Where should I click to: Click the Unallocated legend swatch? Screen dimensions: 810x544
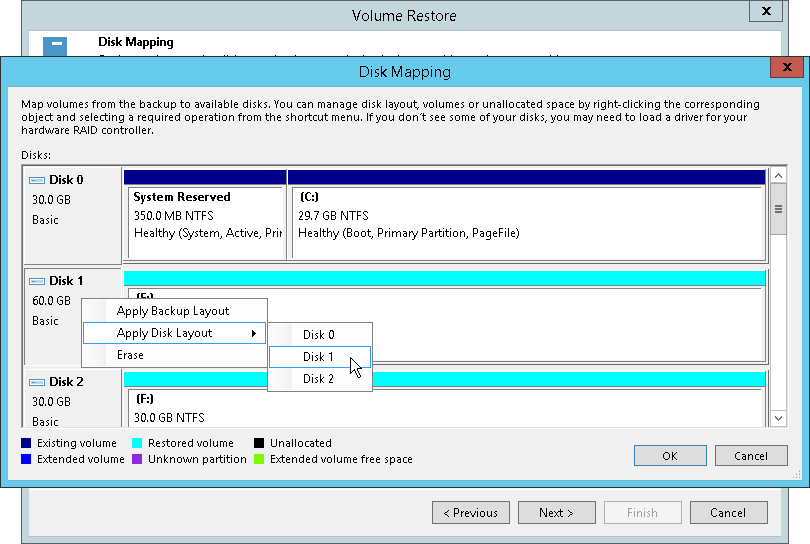click(x=259, y=443)
